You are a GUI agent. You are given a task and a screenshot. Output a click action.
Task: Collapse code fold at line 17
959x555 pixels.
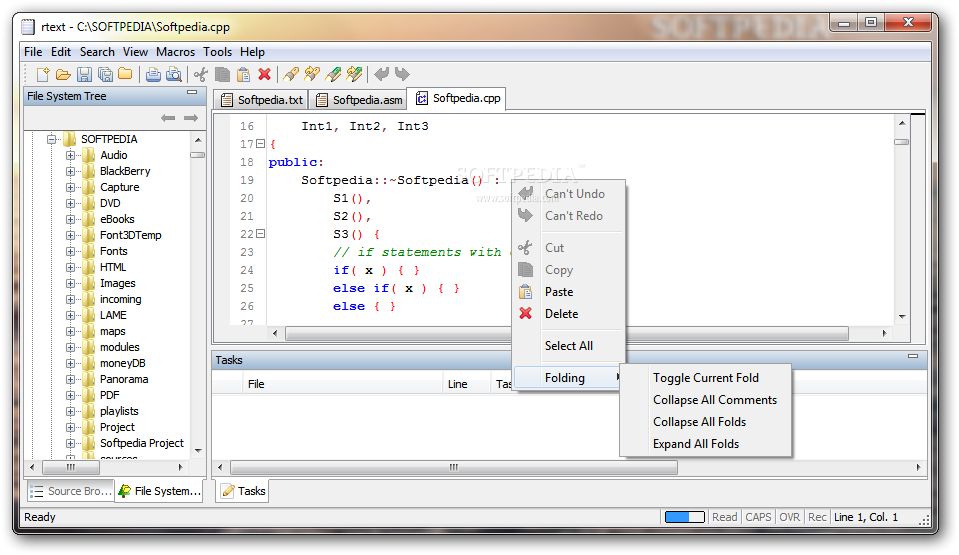point(261,144)
